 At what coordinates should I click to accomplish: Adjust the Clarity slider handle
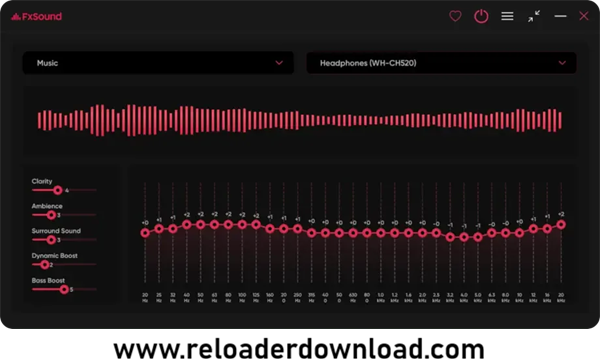point(58,190)
